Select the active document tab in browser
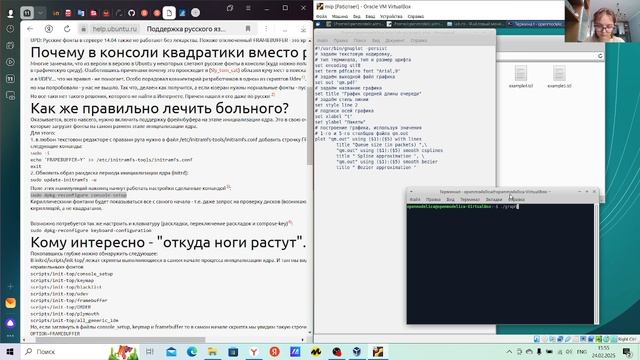 point(169,13)
